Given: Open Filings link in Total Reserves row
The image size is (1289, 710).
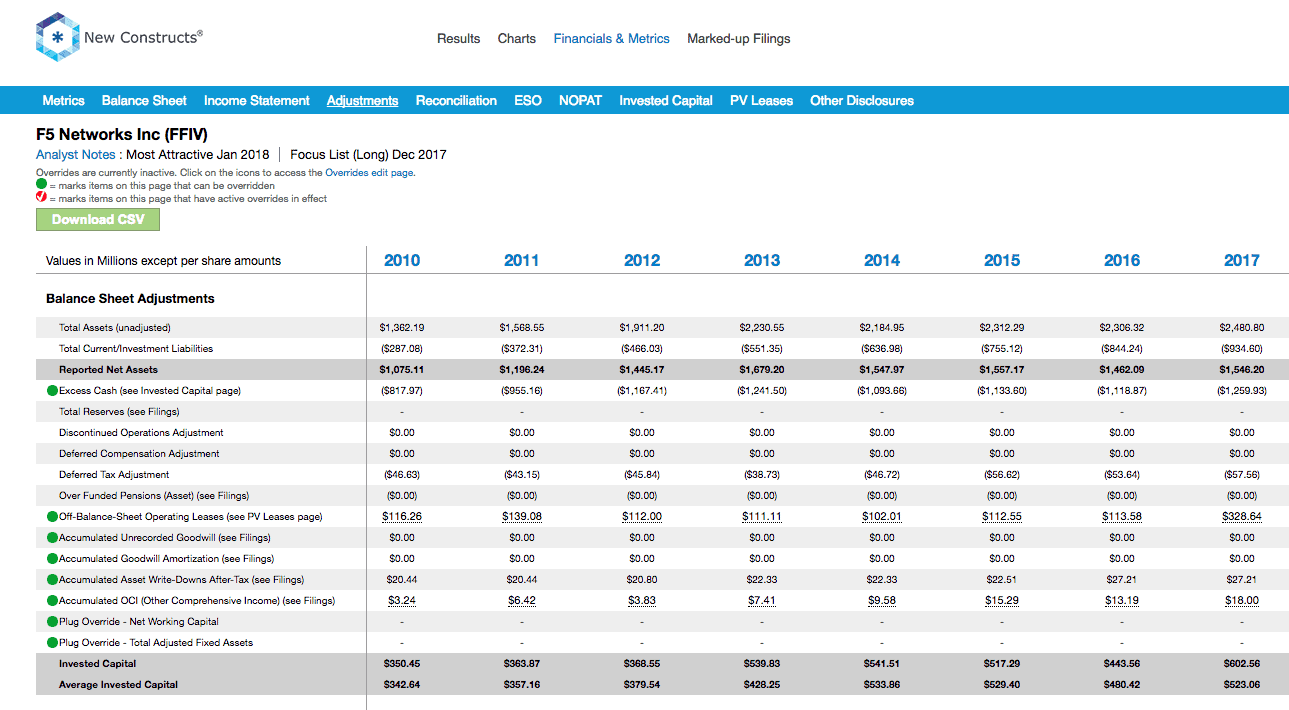Looking at the screenshot, I should tap(162, 412).
